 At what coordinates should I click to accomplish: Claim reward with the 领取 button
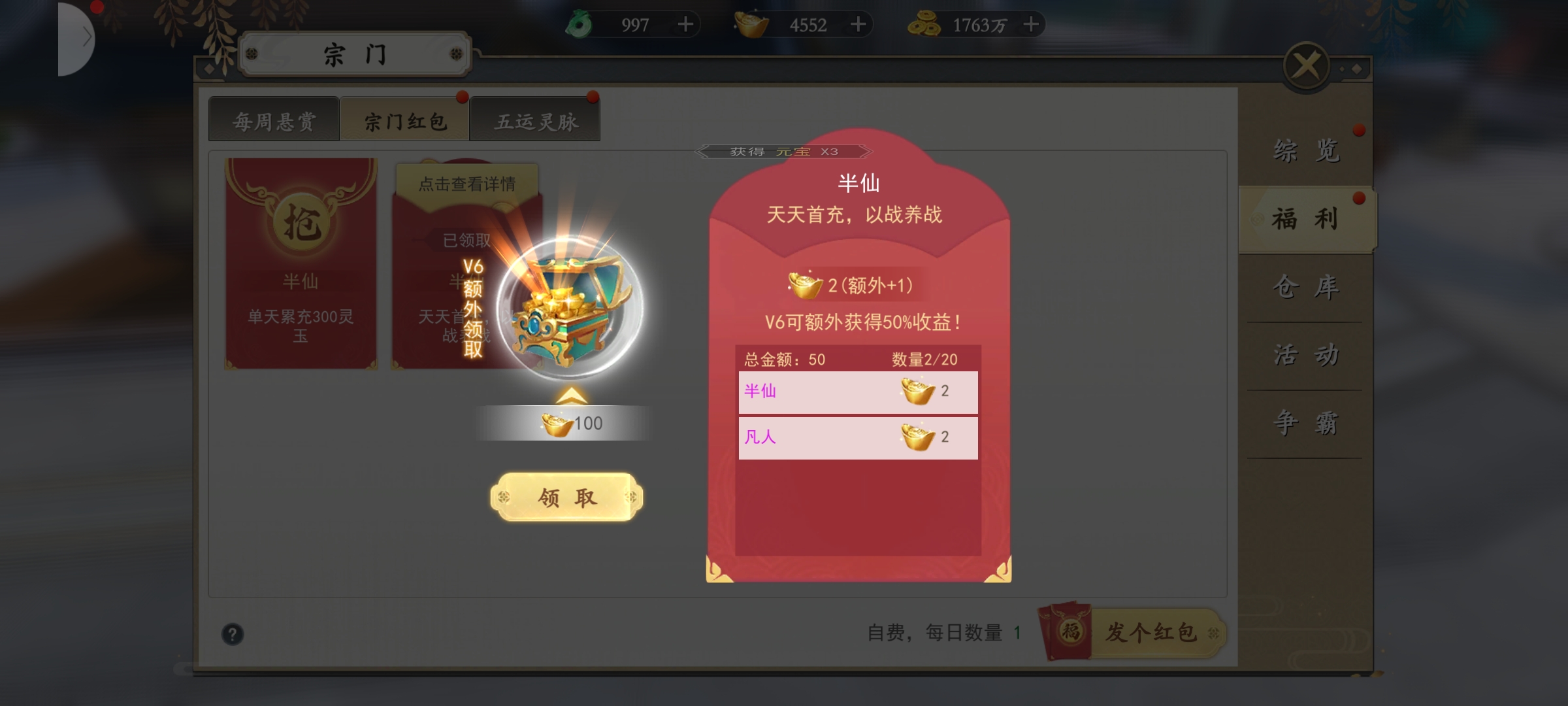[x=567, y=497]
